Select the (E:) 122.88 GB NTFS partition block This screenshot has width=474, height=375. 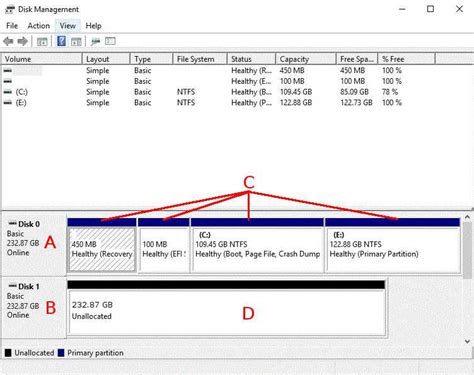[x=393, y=246]
